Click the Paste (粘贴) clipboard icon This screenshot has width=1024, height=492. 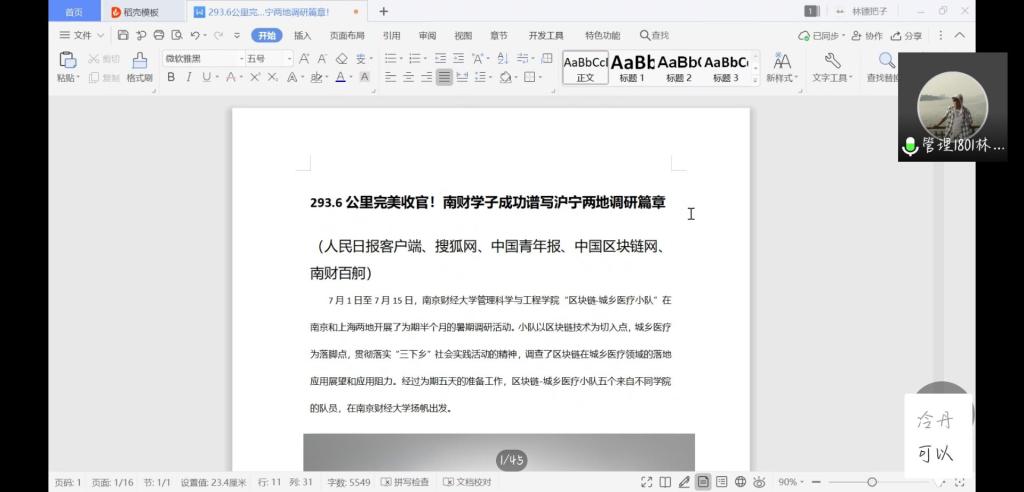click(67, 61)
